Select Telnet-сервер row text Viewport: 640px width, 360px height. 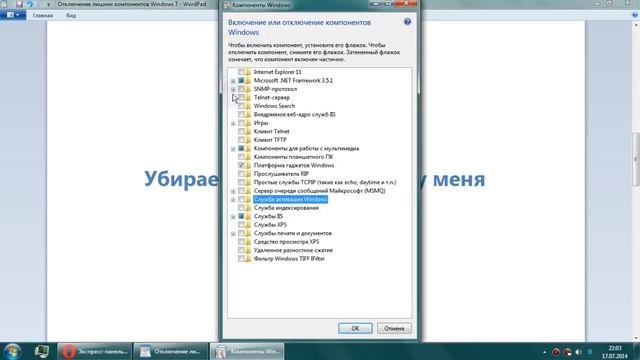(x=271, y=97)
